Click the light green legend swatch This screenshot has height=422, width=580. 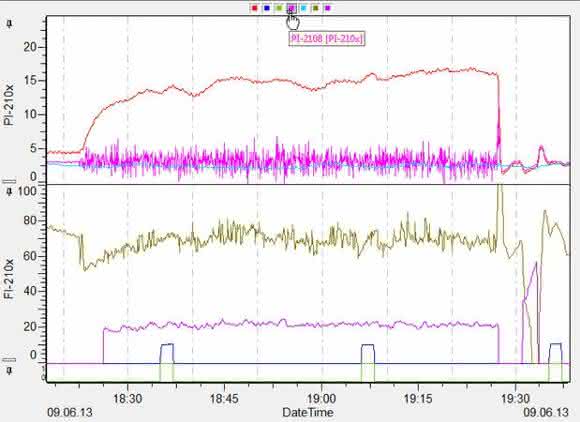[x=279, y=8]
